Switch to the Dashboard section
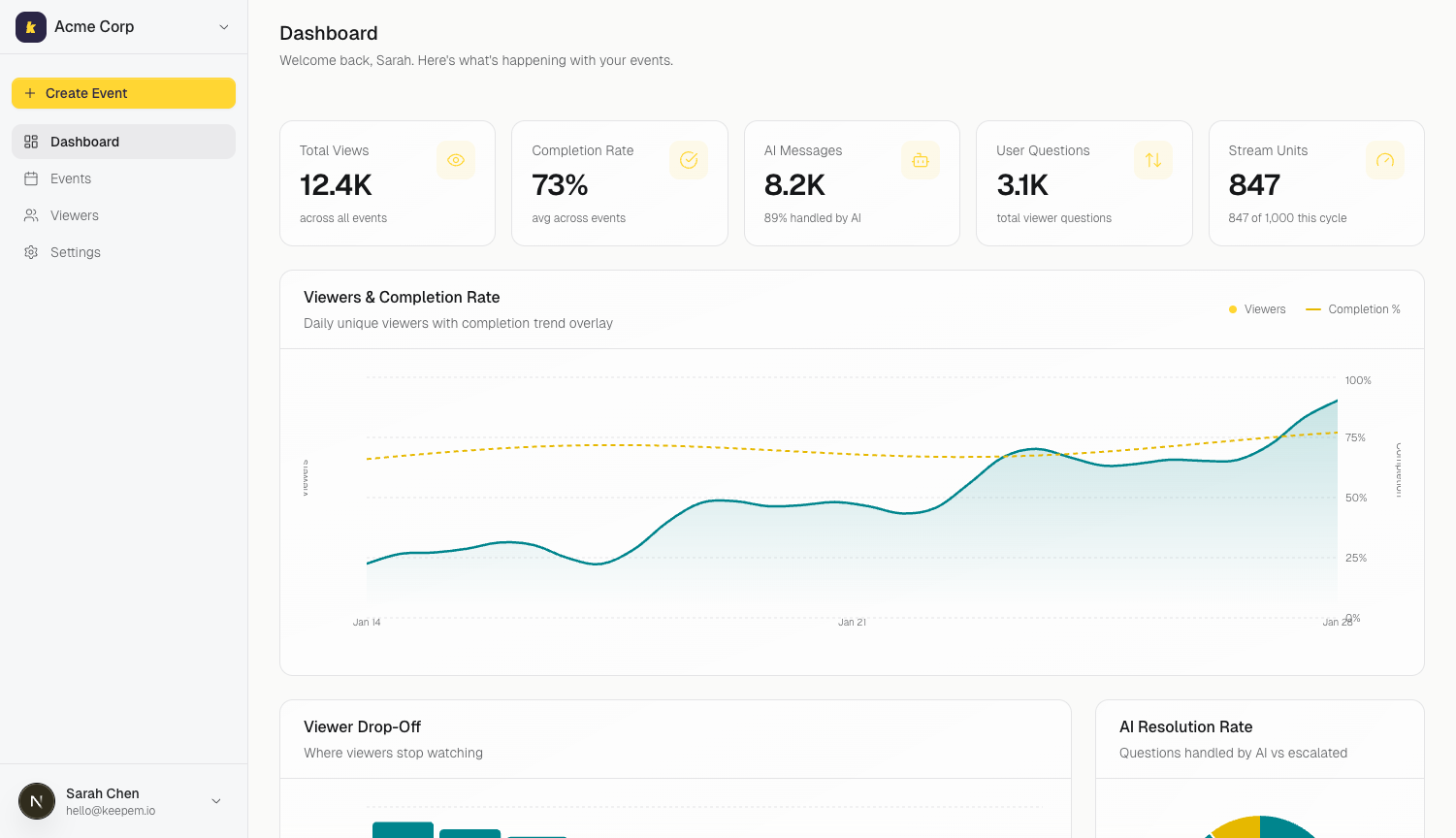Viewport: 1456px width, 838px height. 86,142
